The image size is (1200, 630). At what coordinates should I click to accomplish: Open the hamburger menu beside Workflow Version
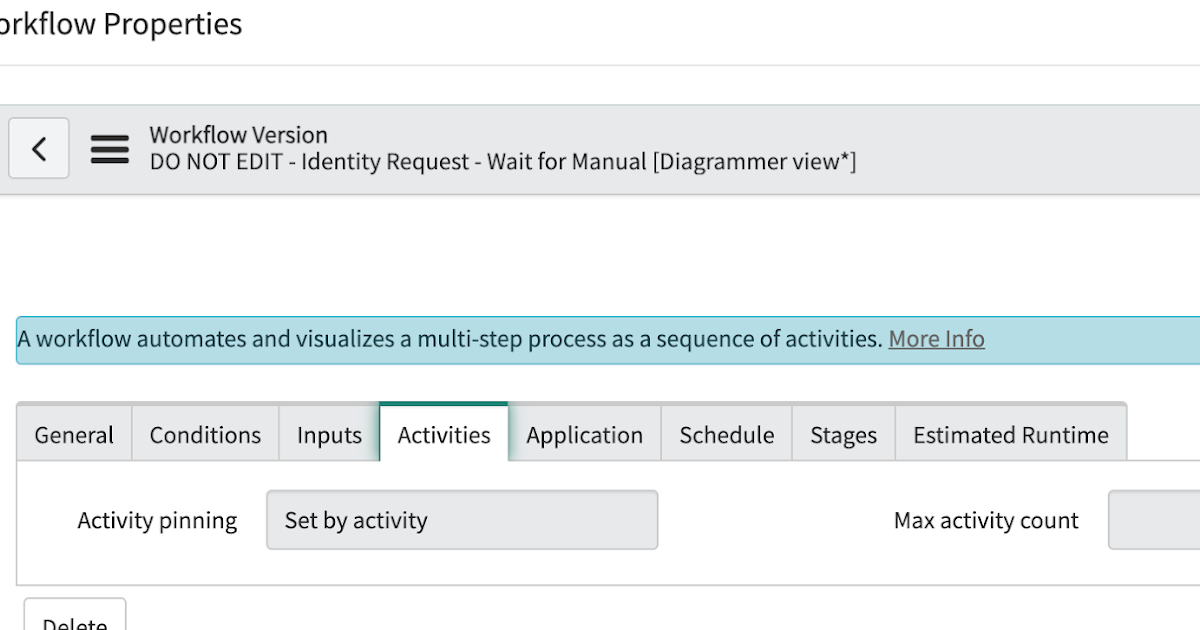[109, 148]
